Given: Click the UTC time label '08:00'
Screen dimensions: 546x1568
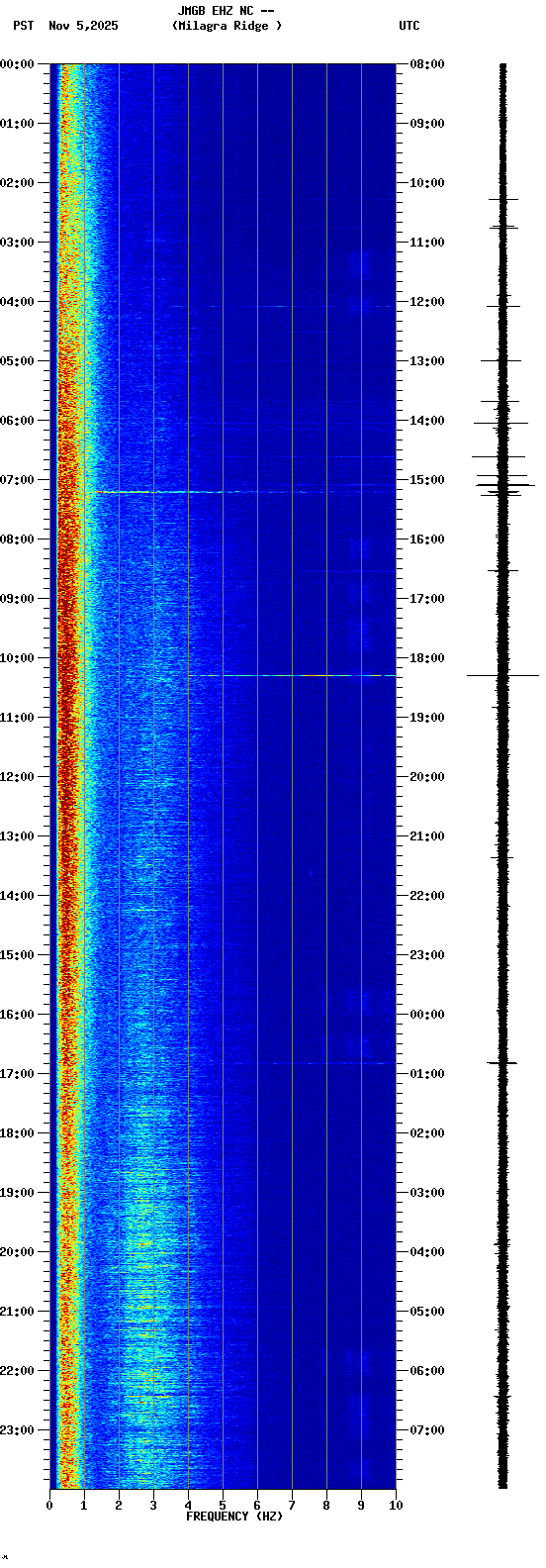Looking at the screenshot, I should [x=427, y=64].
